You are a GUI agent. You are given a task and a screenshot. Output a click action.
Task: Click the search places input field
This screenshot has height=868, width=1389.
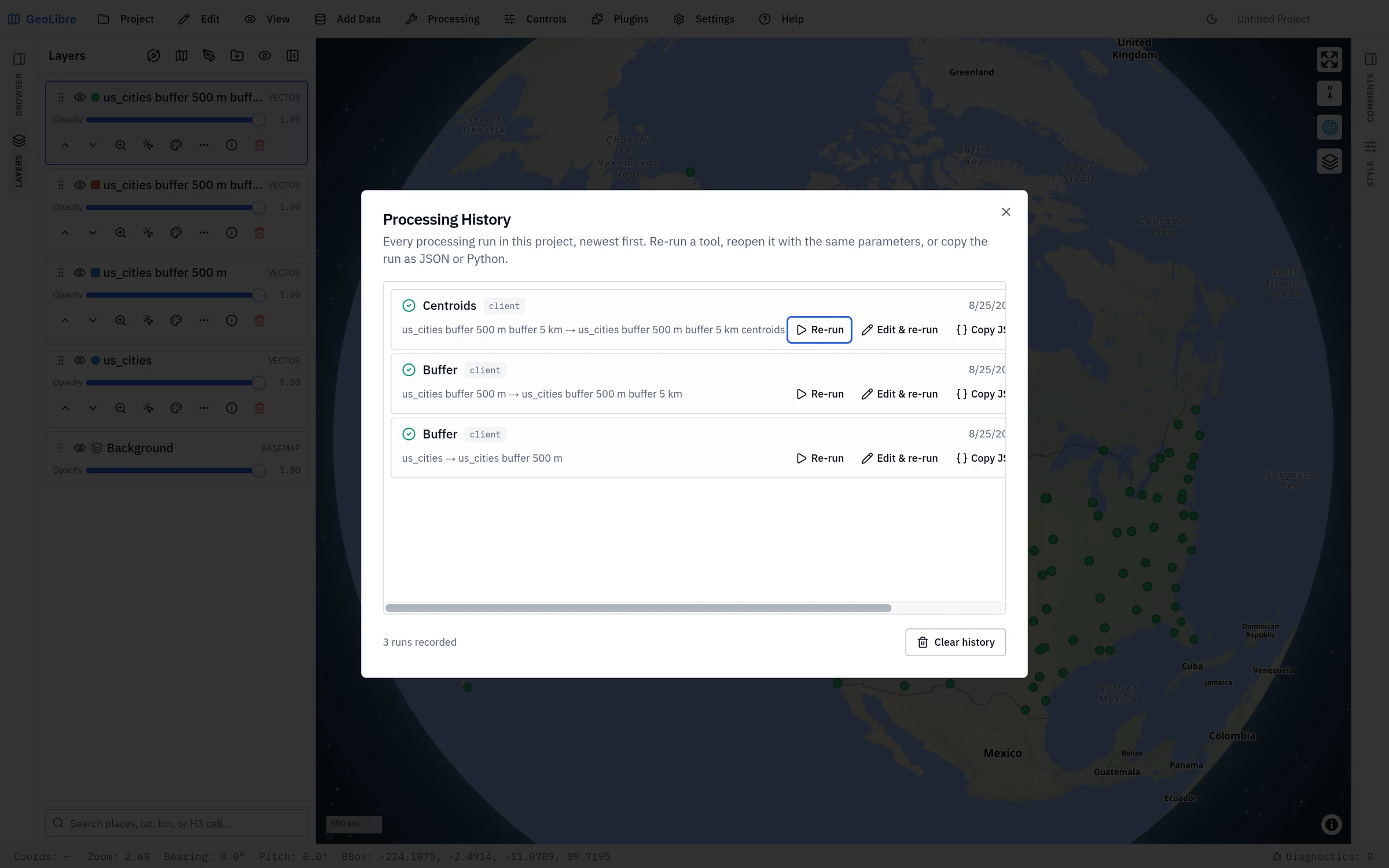point(177,823)
